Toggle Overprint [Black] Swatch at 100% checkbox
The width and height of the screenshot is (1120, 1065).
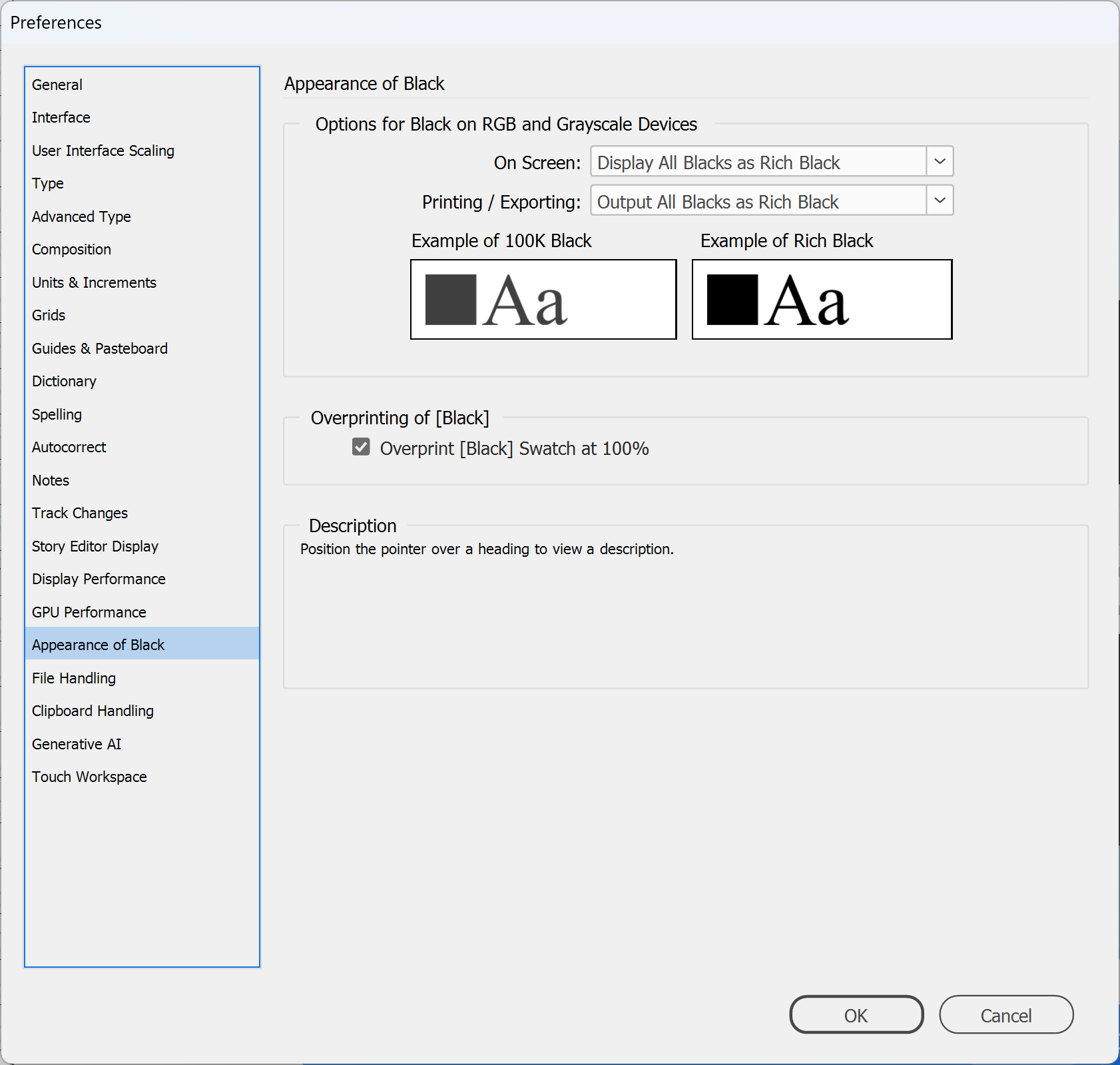coord(361,447)
